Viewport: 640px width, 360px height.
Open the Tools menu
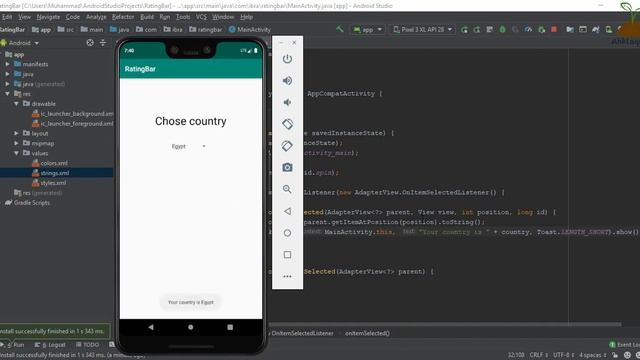point(183,17)
